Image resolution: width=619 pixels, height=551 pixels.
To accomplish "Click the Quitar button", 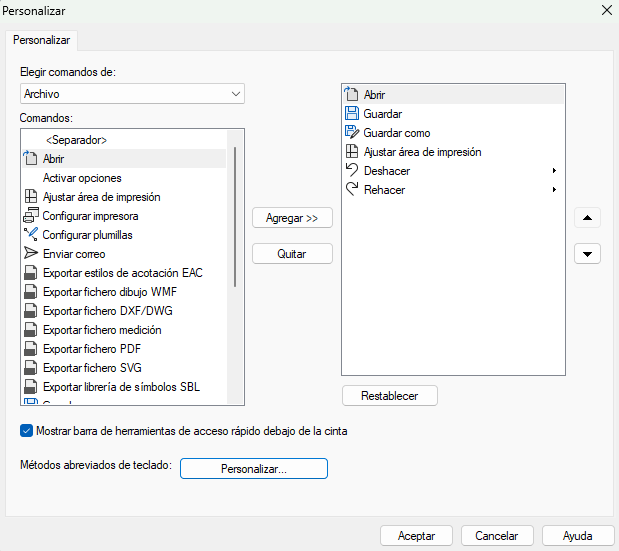I will pyautogui.click(x=292, y=253).
